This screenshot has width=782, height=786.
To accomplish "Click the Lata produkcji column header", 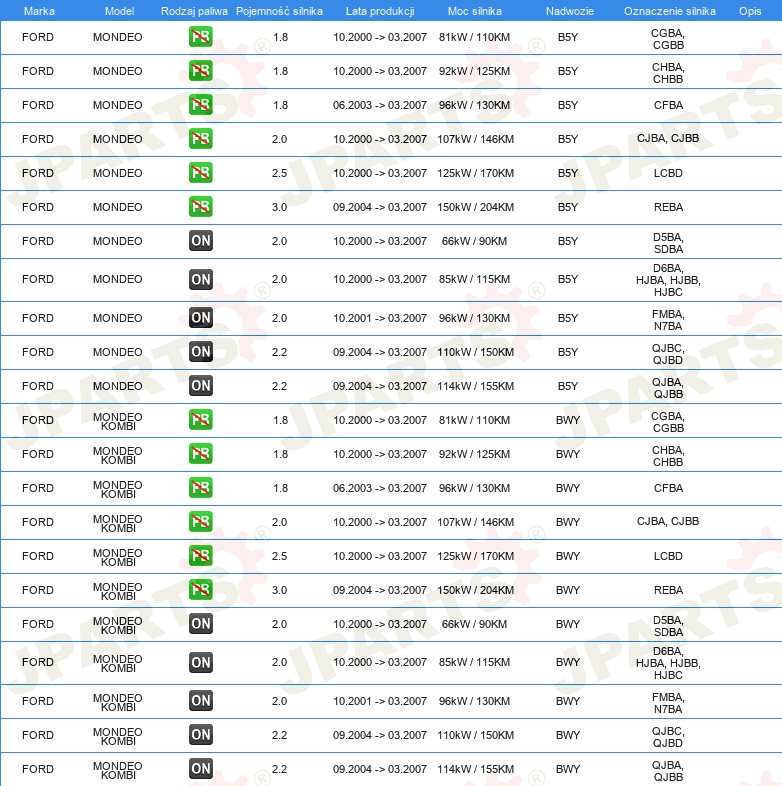I will (x=380, y=11).
